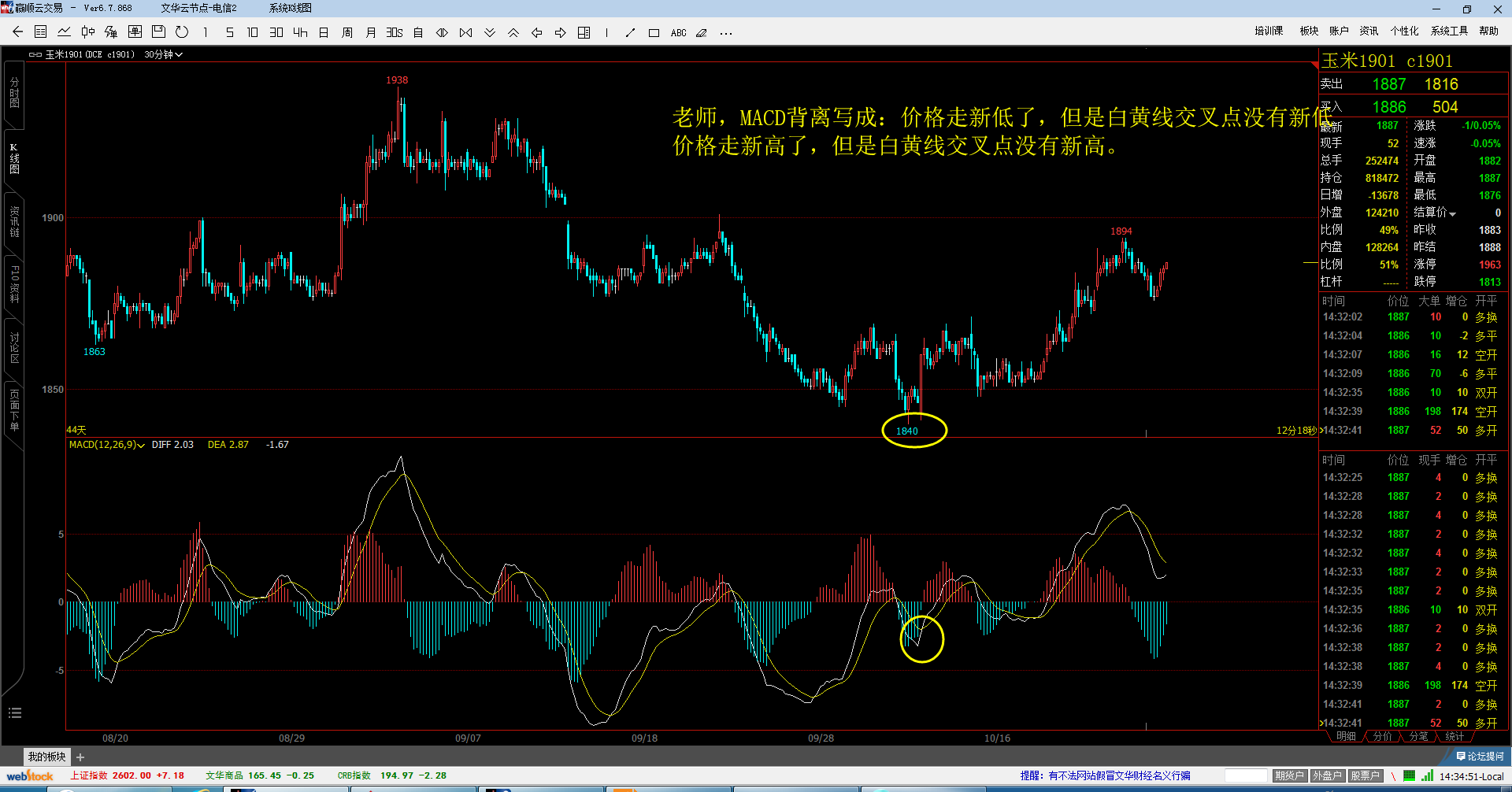
Task: Click the green signal strength bars icon
Action: pos(1427,775)
